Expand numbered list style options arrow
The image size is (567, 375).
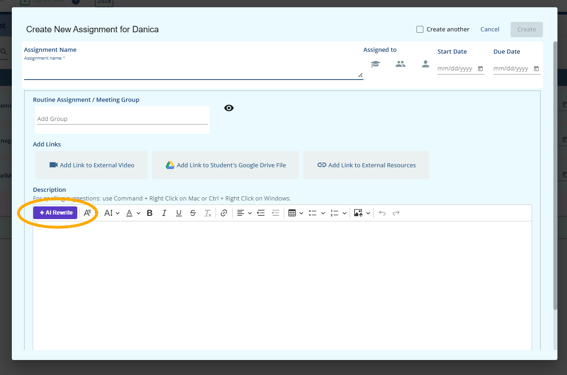(x=345, y=213)
